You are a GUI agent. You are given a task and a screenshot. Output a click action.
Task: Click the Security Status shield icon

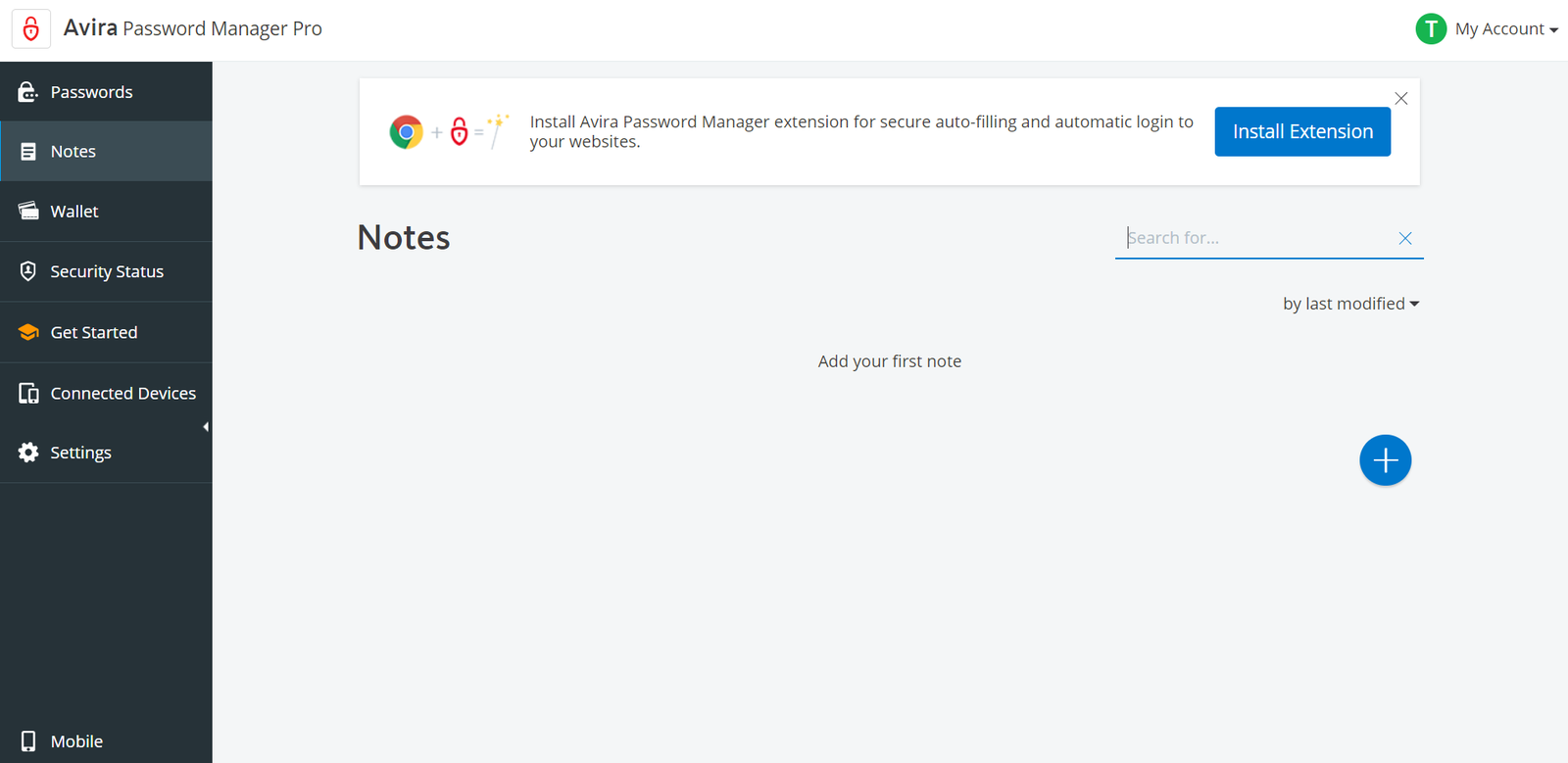coord(28,271)
